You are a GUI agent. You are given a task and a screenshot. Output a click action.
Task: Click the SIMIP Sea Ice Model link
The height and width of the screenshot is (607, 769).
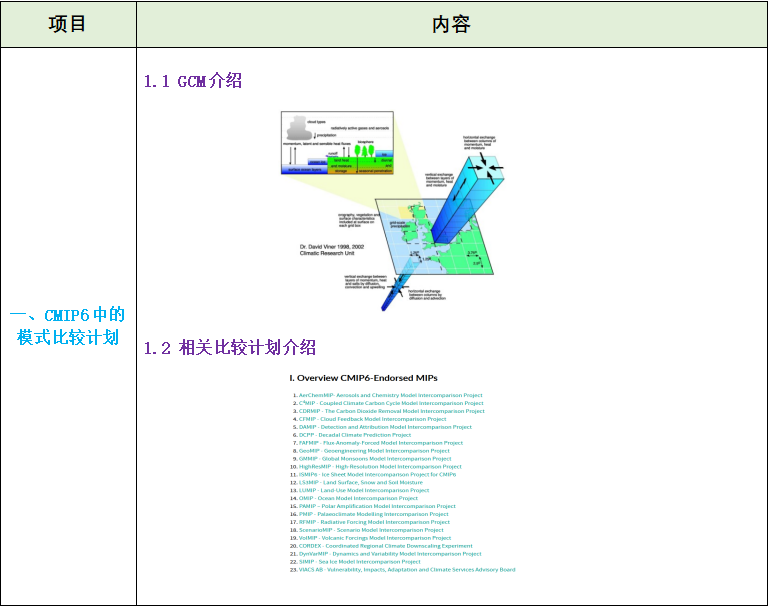pos(359,561)
